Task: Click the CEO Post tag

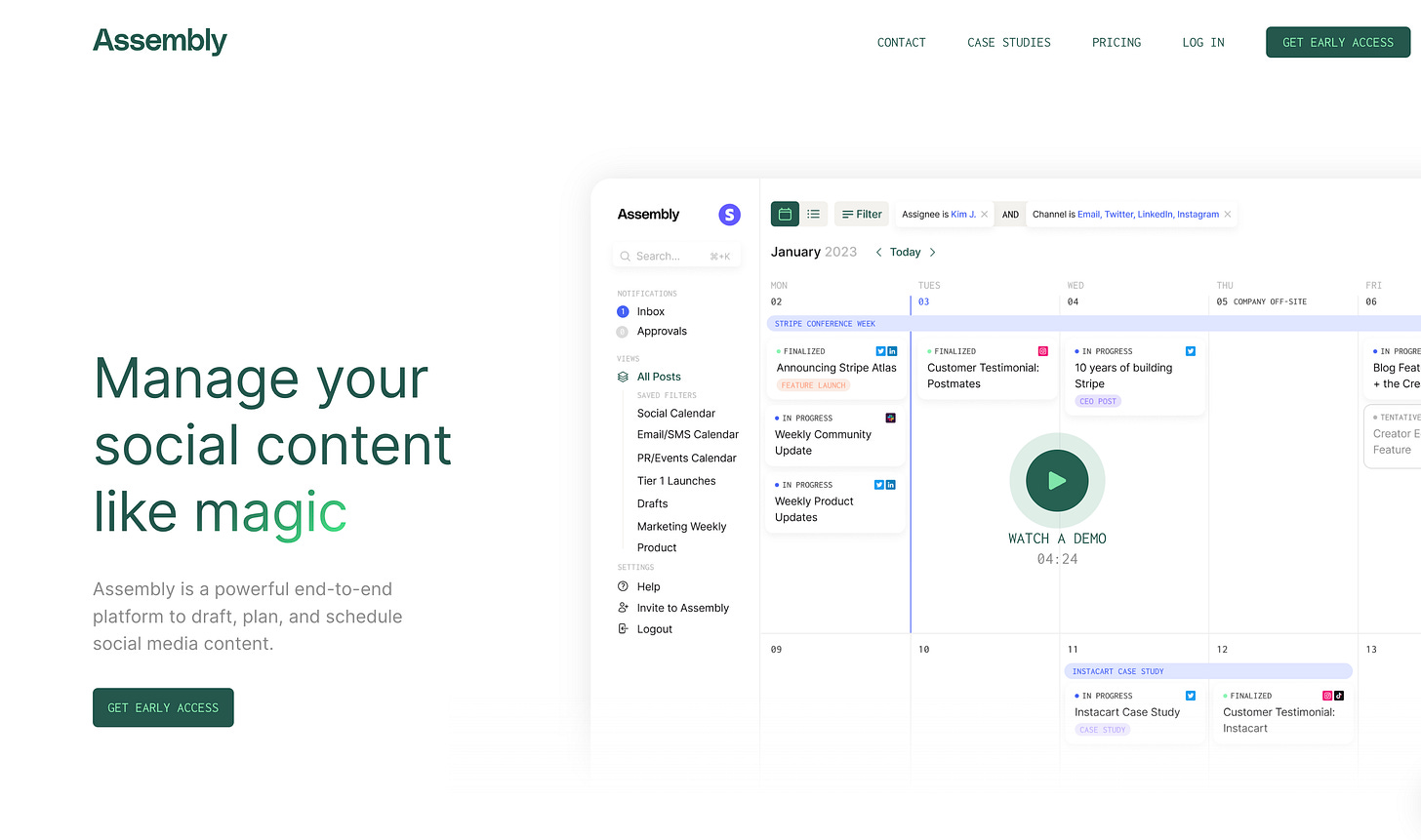Action: (x=1098, y=401)
